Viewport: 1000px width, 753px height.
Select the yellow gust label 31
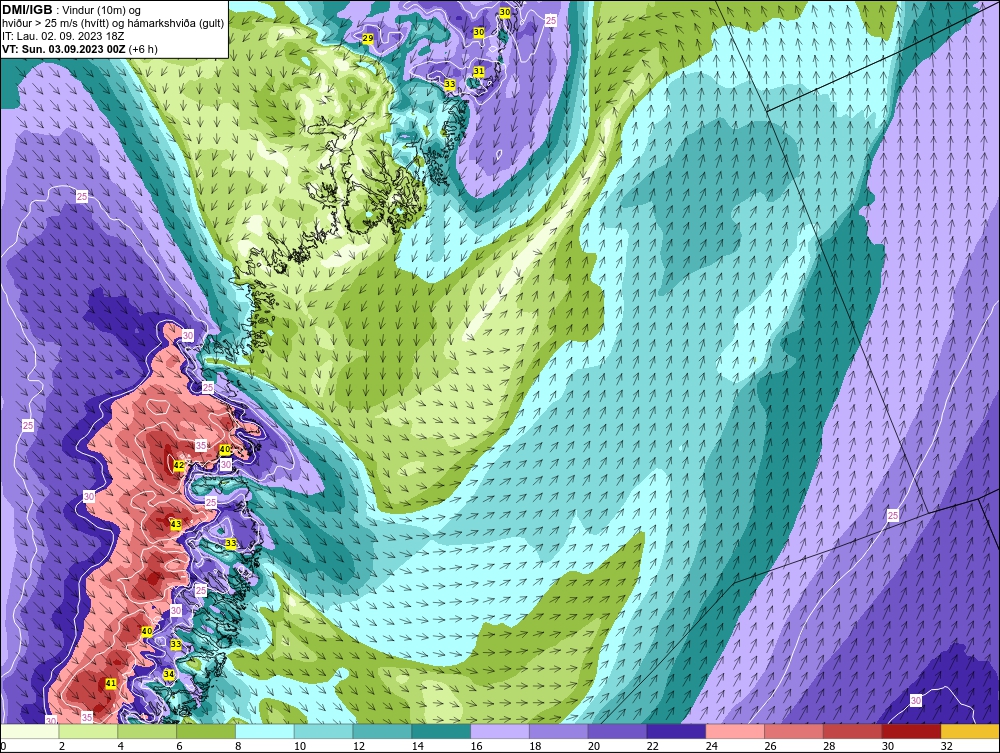point(478,71)
